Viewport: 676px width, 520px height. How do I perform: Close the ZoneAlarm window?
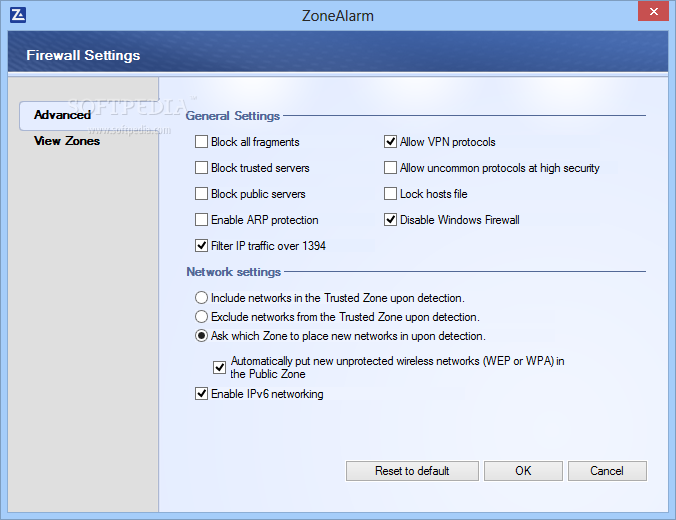coord(653,12)
